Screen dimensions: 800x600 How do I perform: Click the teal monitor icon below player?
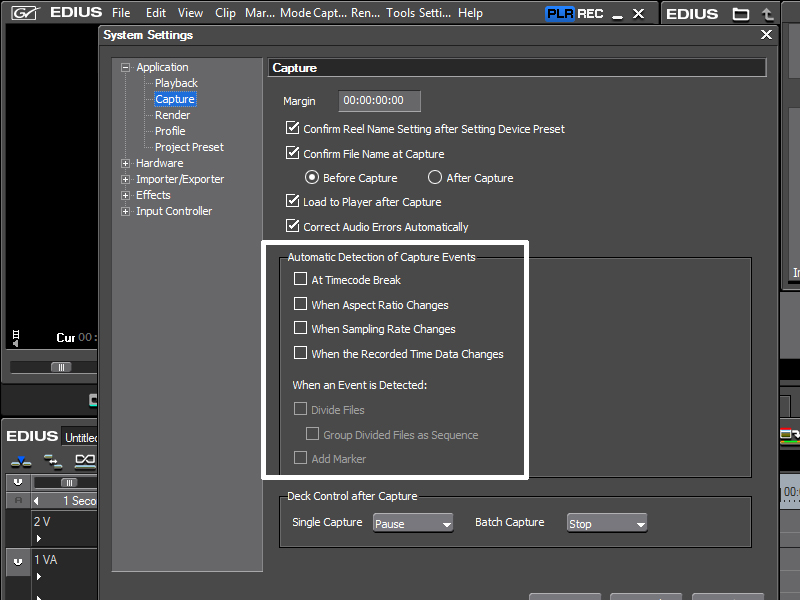(x=93, y=401)
